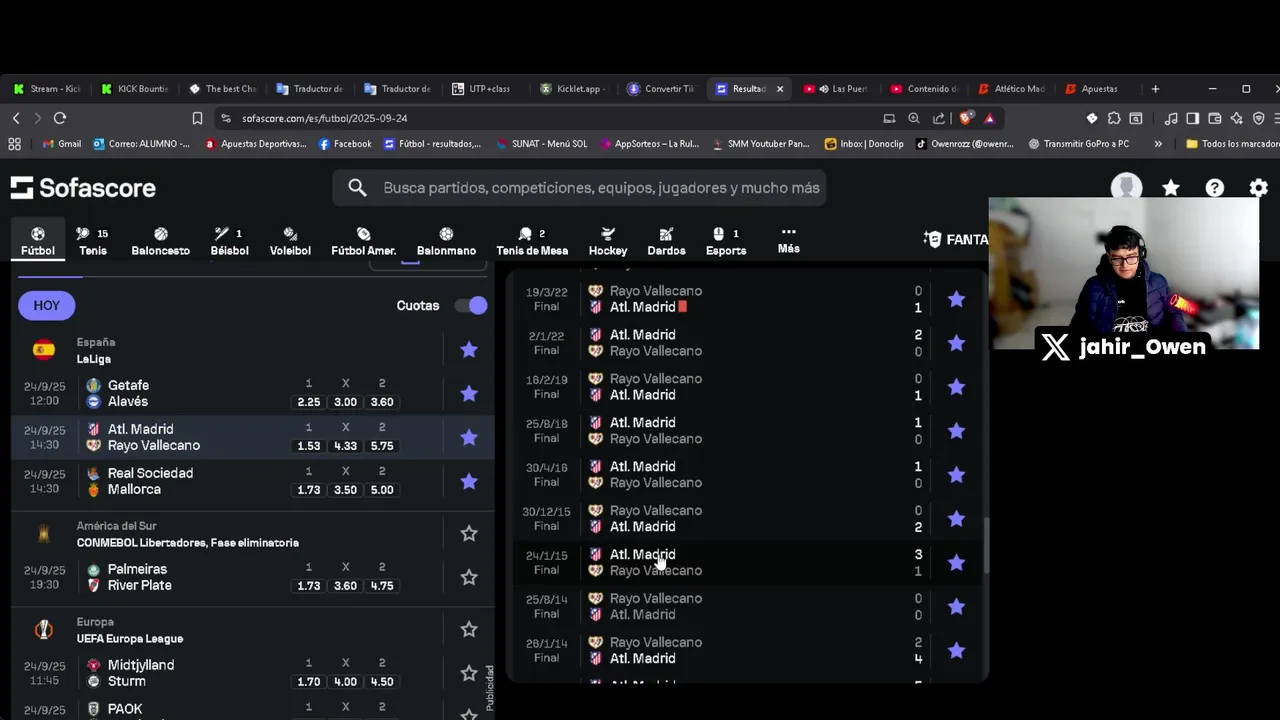This screenshot has width=1280, height=720.
Task: Reload the page in browser
Action: pyautogui.click(x=60, y=118)
